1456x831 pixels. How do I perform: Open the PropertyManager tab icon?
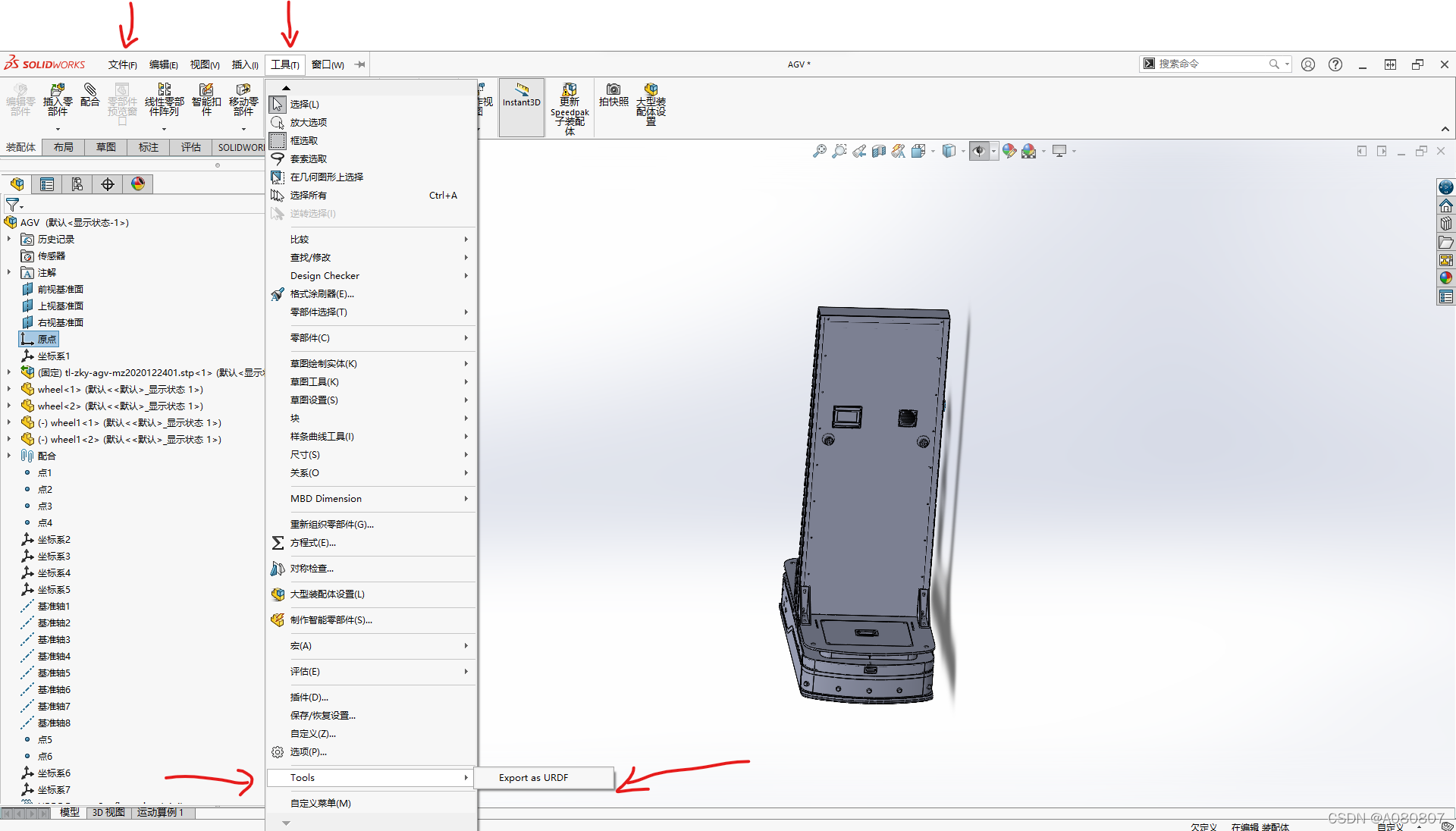[x=47, y=184]
